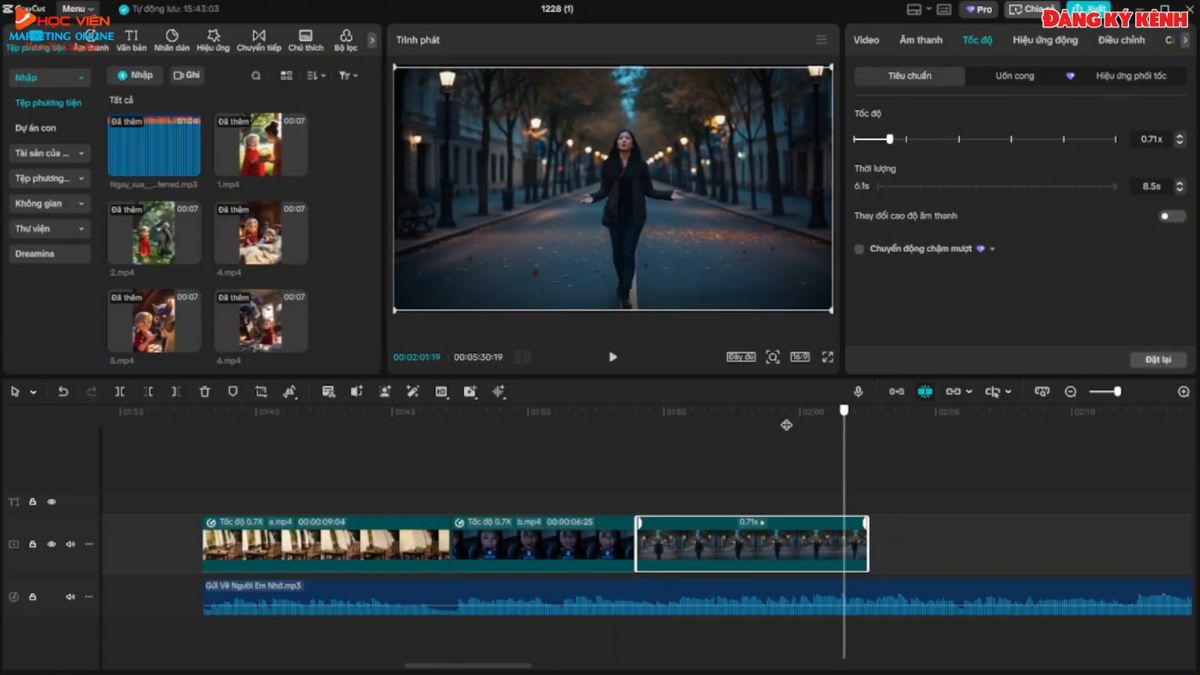Open the voice record microphone icon
The width and height of the screenshot is (1200, 675).
[x=859, y=391]
